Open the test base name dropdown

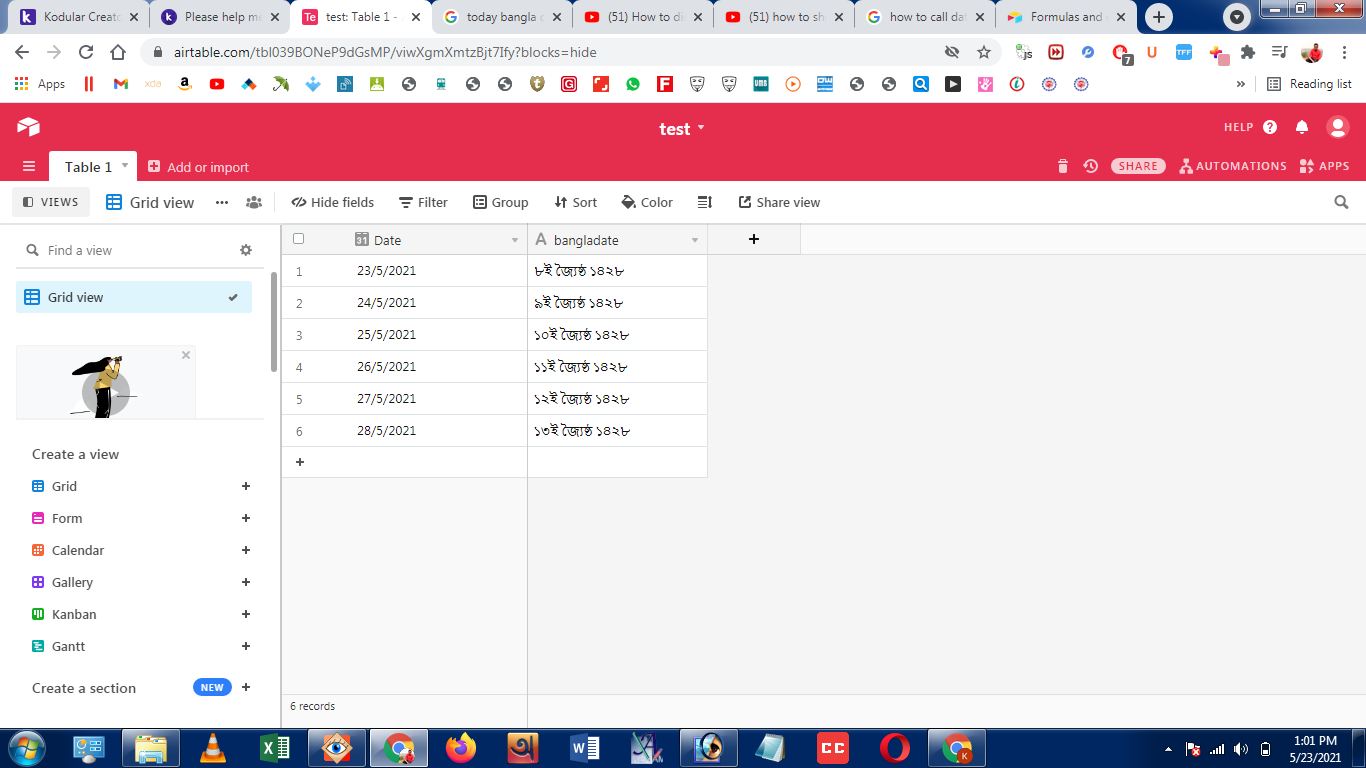[x=682, y=128]
